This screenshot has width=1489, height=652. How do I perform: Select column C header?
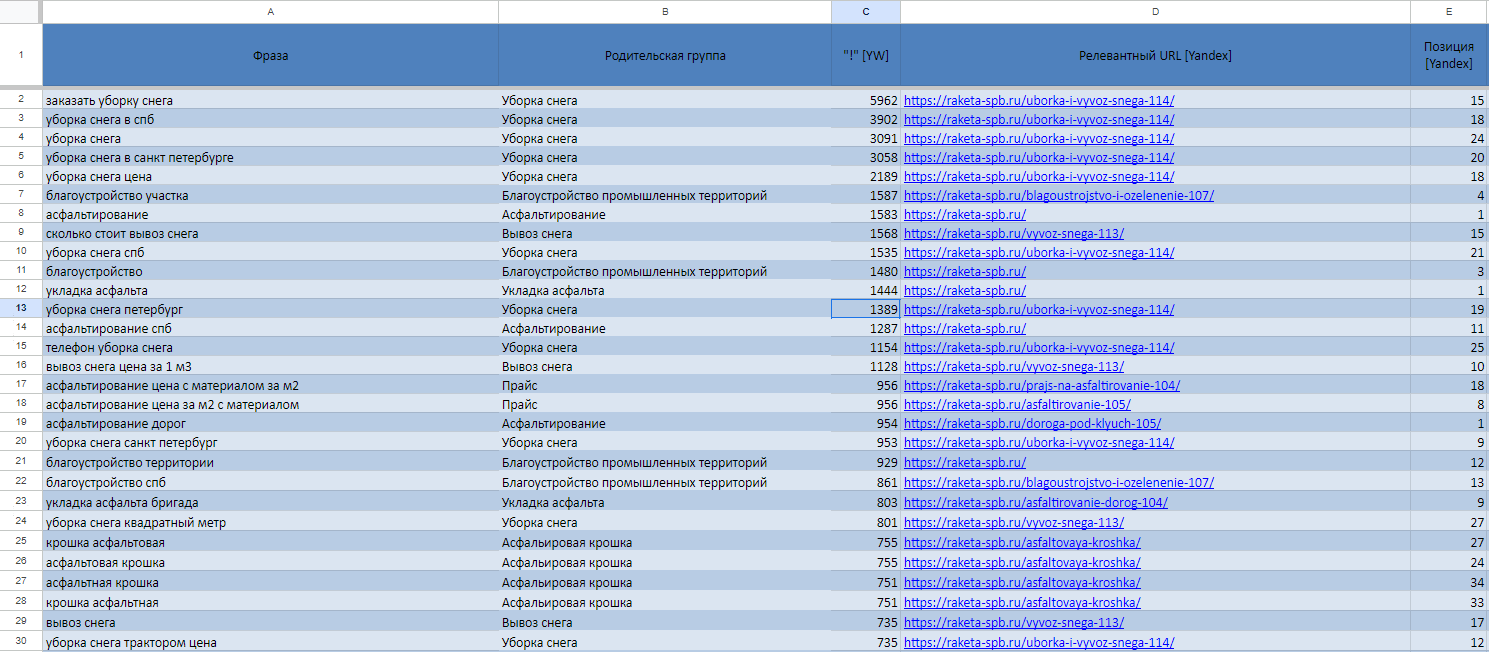click(865, 11)
